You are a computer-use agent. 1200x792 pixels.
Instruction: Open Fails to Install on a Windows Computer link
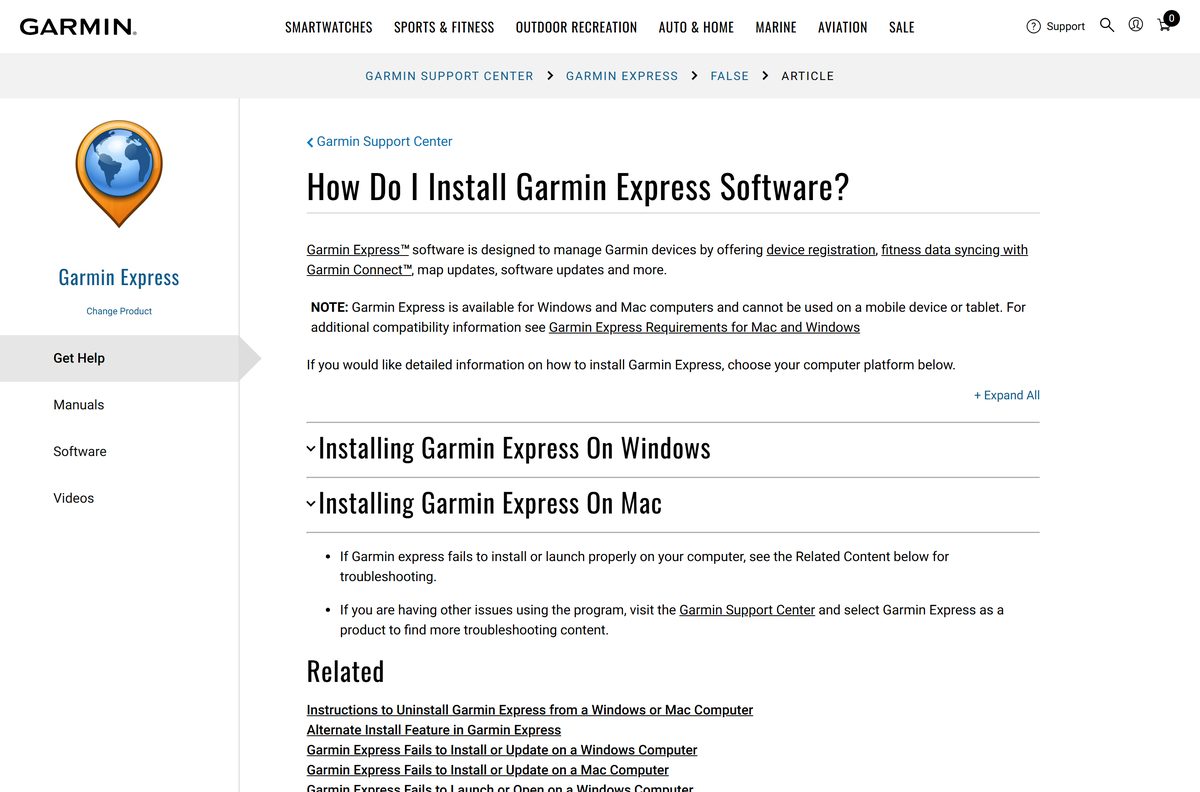(x=502, y=750)
